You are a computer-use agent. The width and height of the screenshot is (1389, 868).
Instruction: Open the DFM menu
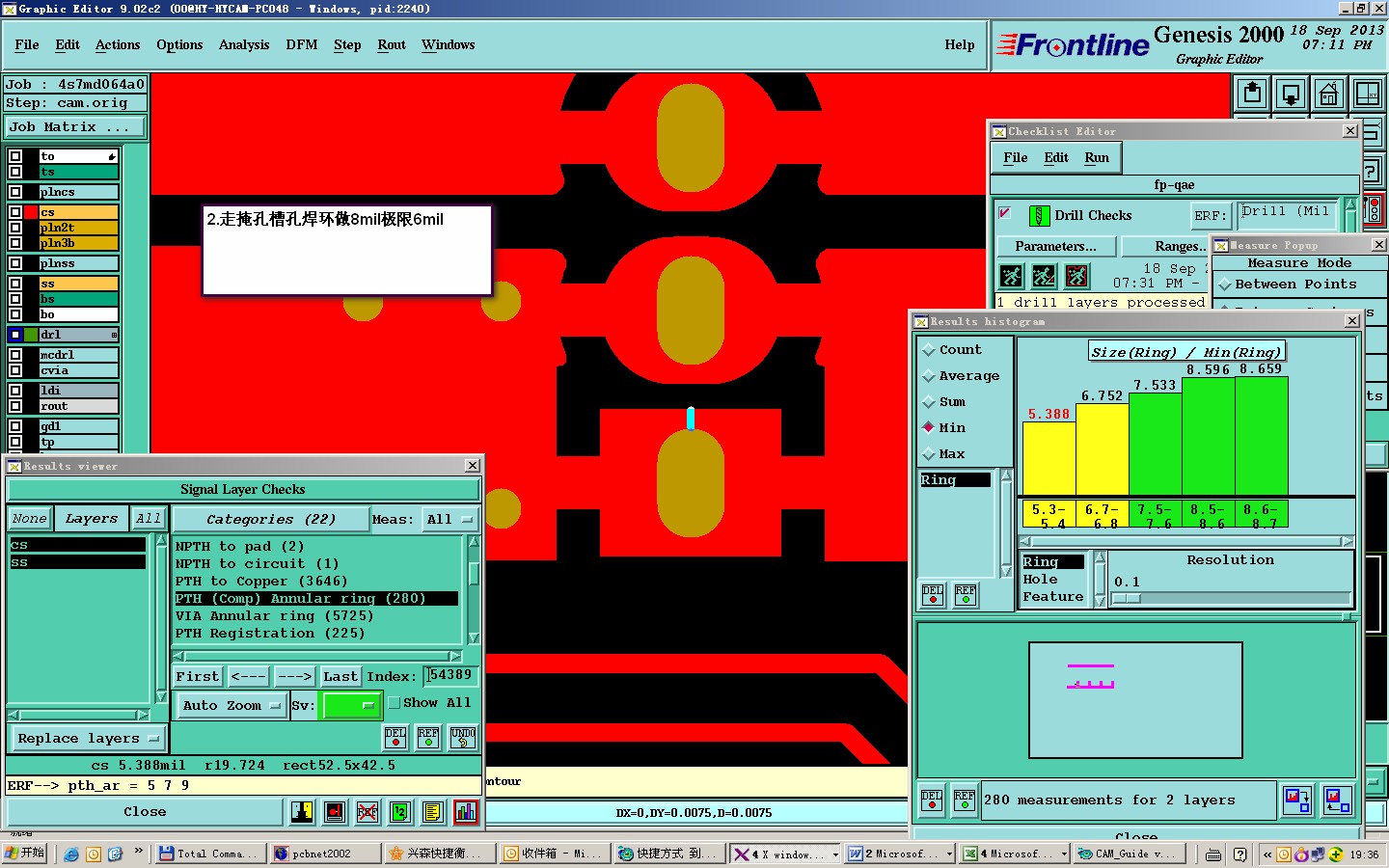[302, 45]
